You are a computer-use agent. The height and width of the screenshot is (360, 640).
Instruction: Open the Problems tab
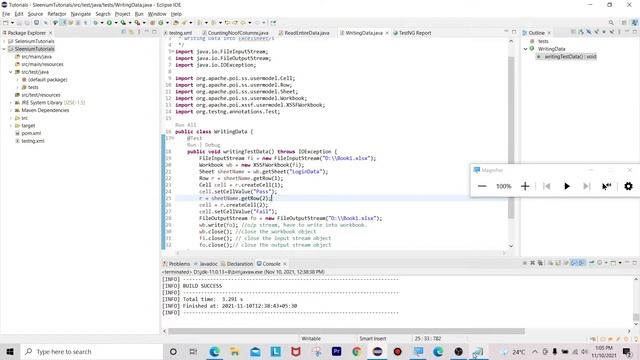point(176,264)
